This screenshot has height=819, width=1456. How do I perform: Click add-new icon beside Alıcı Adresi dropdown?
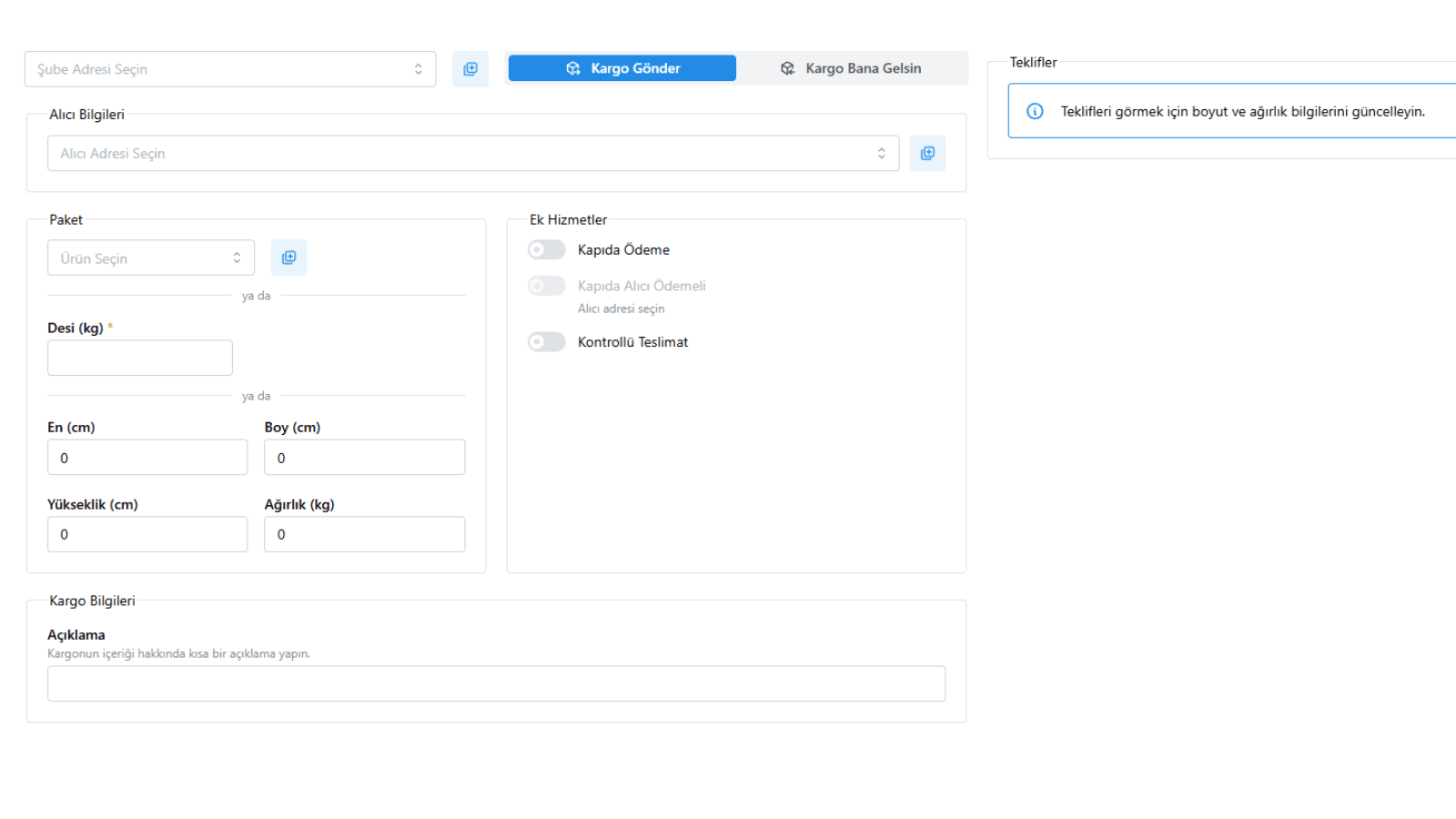click(927, 154)
